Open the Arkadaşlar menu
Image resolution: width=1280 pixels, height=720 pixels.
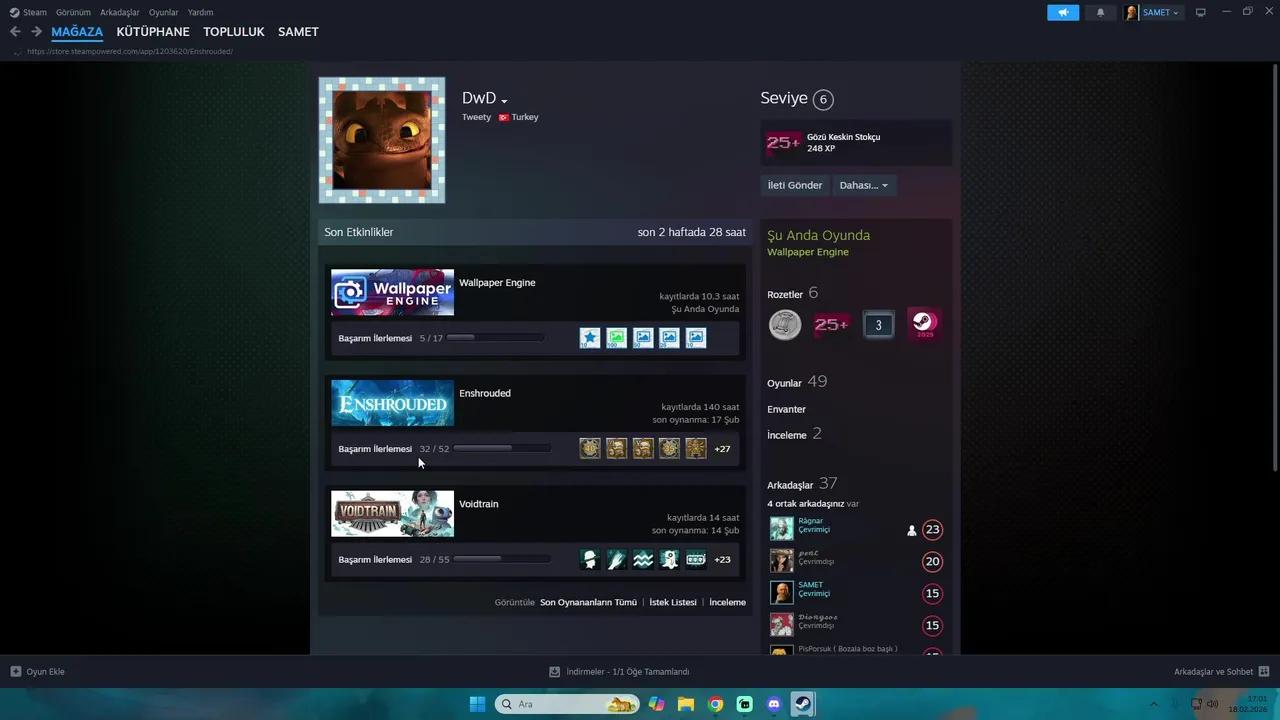pyautogui.click(x=120, y=12)
